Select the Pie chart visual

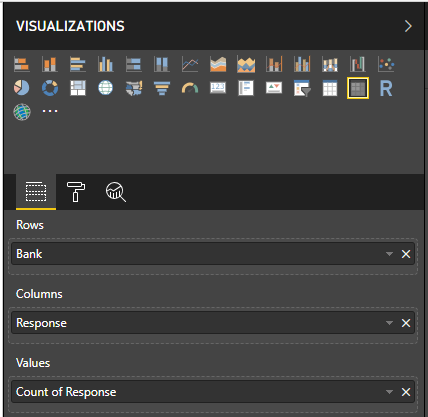(22, 88)
